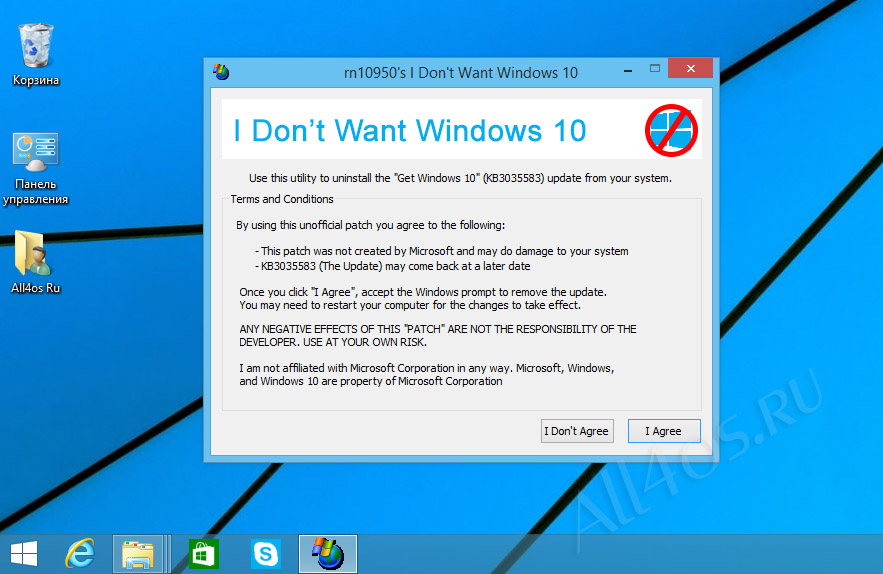The image size is (883, 574).
Task: Launch Internet Explorer from the taskbar
Action: (79, 554)
